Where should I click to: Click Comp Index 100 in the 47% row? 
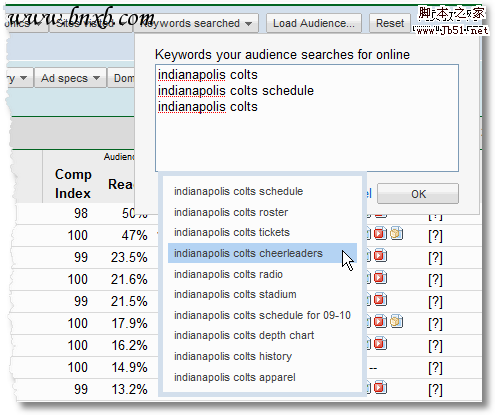point(78,235)
